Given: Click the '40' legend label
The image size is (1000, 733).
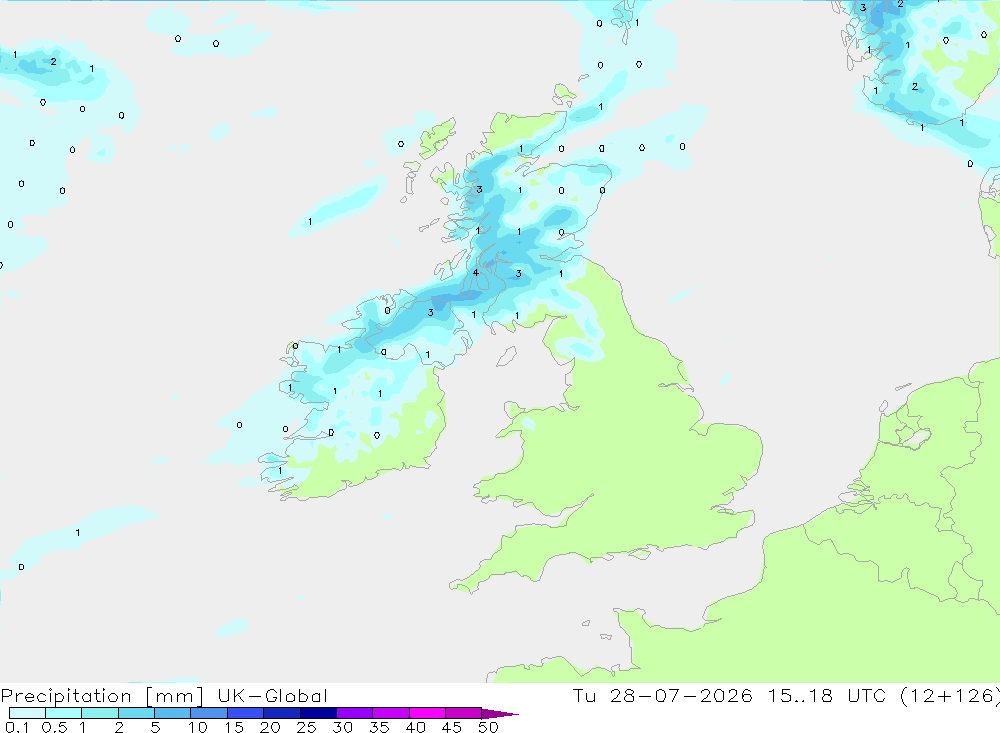Looking at the screenshot, I should coord(416,727).
